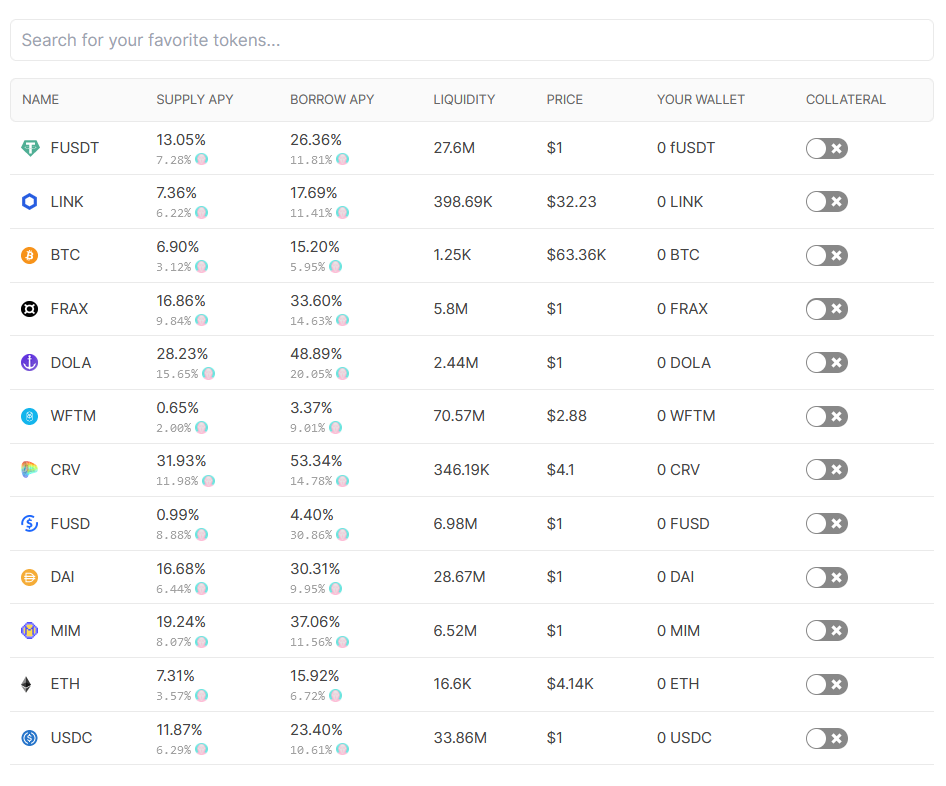946x786 pixels.
Task: Toggle DOLA collateral switch
Action: coord(827,363)
